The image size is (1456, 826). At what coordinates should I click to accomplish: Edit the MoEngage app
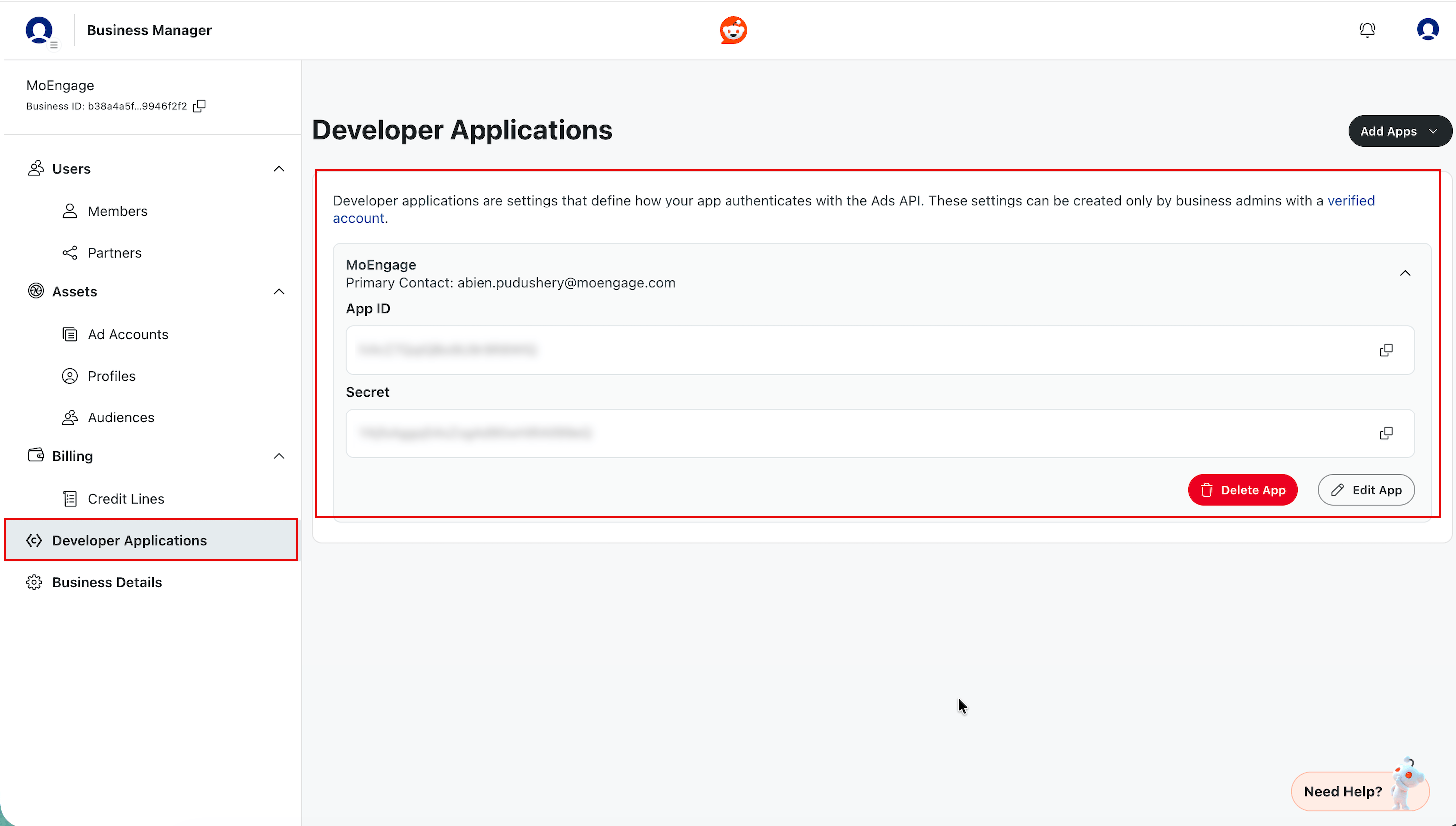1366,490
